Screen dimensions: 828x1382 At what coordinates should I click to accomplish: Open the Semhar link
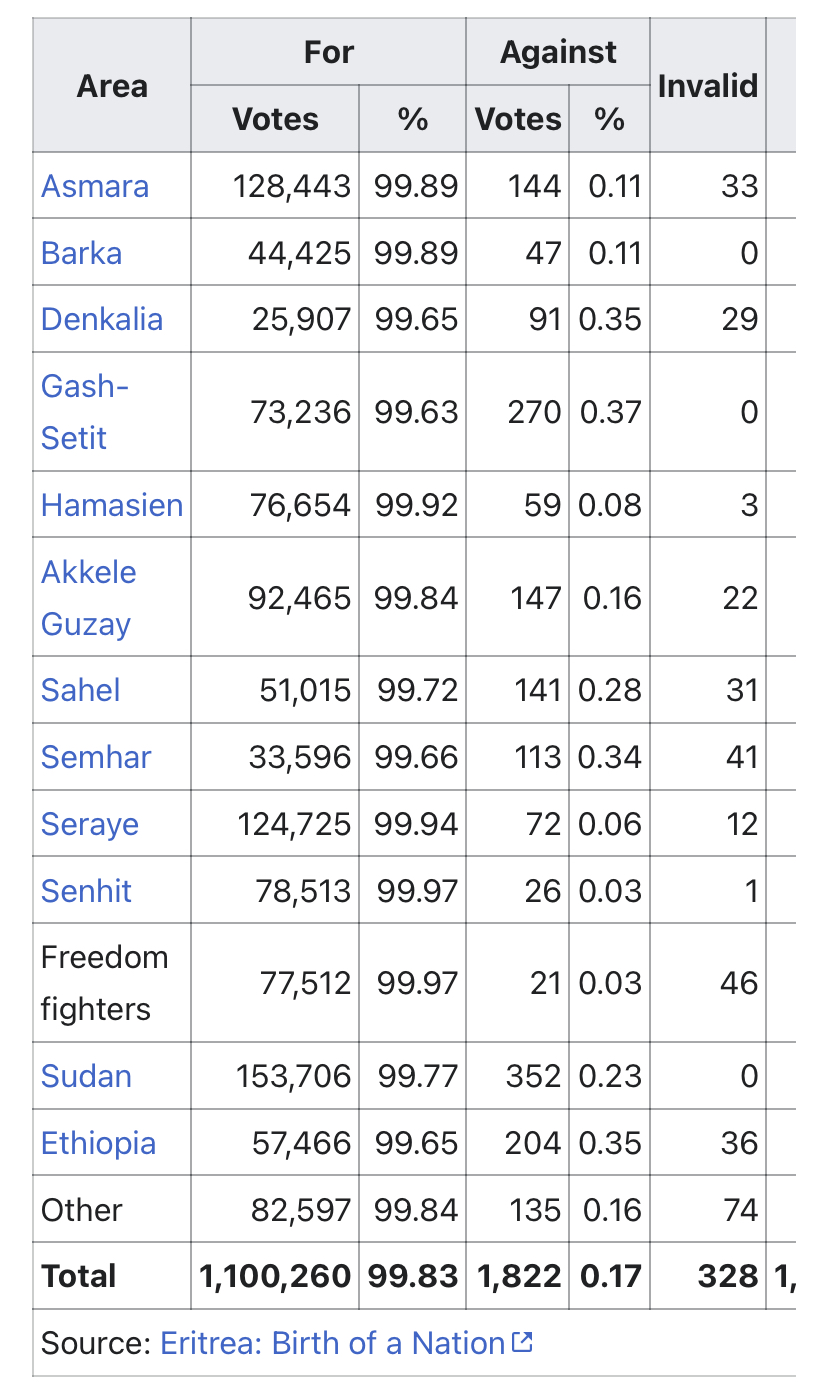pyautogui.click(x=96, y=757)
